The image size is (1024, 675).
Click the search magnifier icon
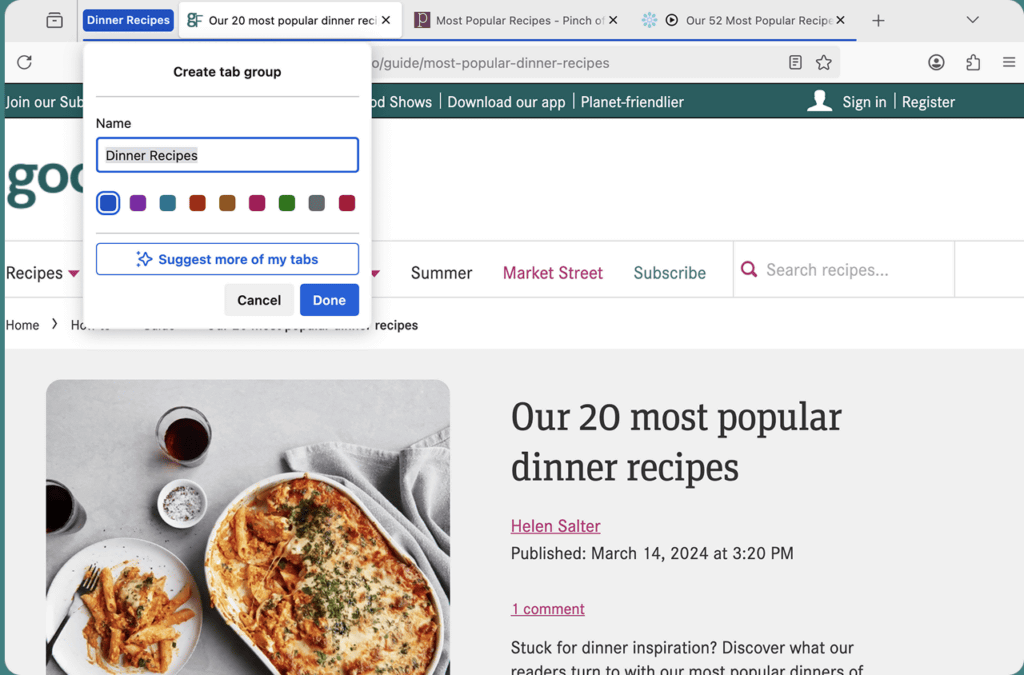click(x=748, y=270)
